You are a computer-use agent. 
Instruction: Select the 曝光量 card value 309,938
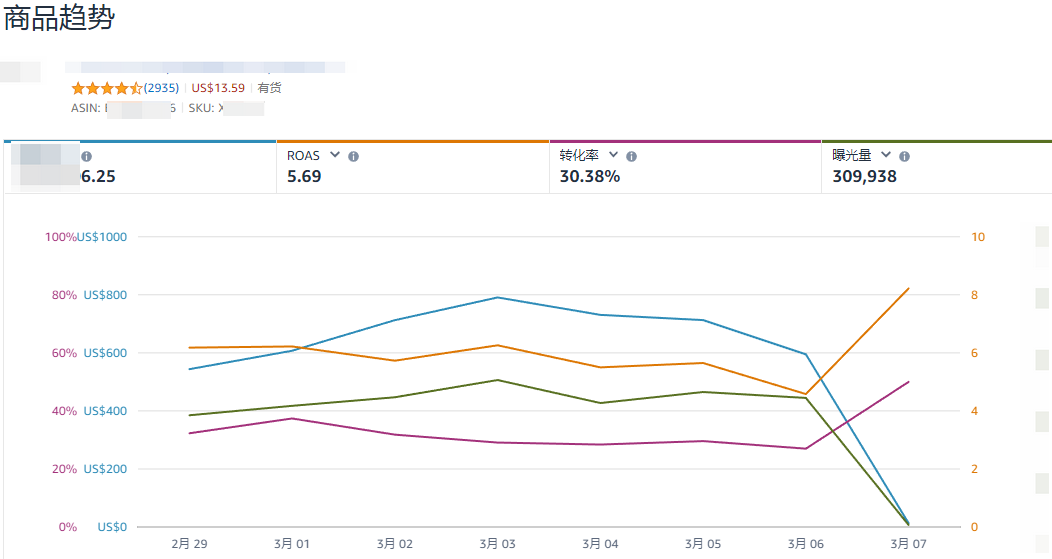(864, 177)
